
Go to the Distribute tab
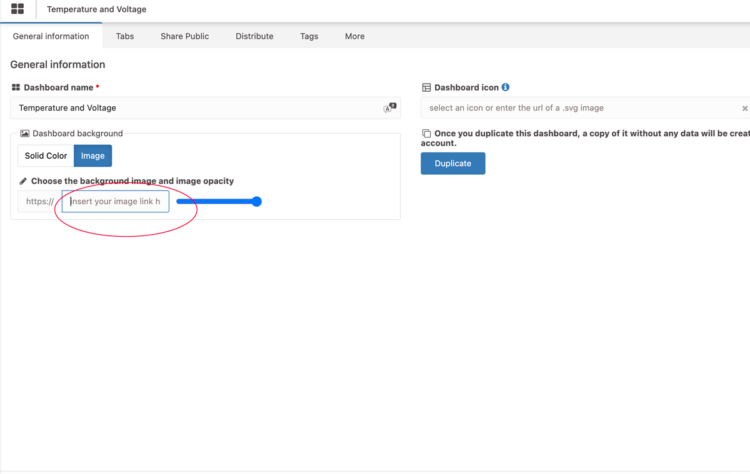pos(254,36)
